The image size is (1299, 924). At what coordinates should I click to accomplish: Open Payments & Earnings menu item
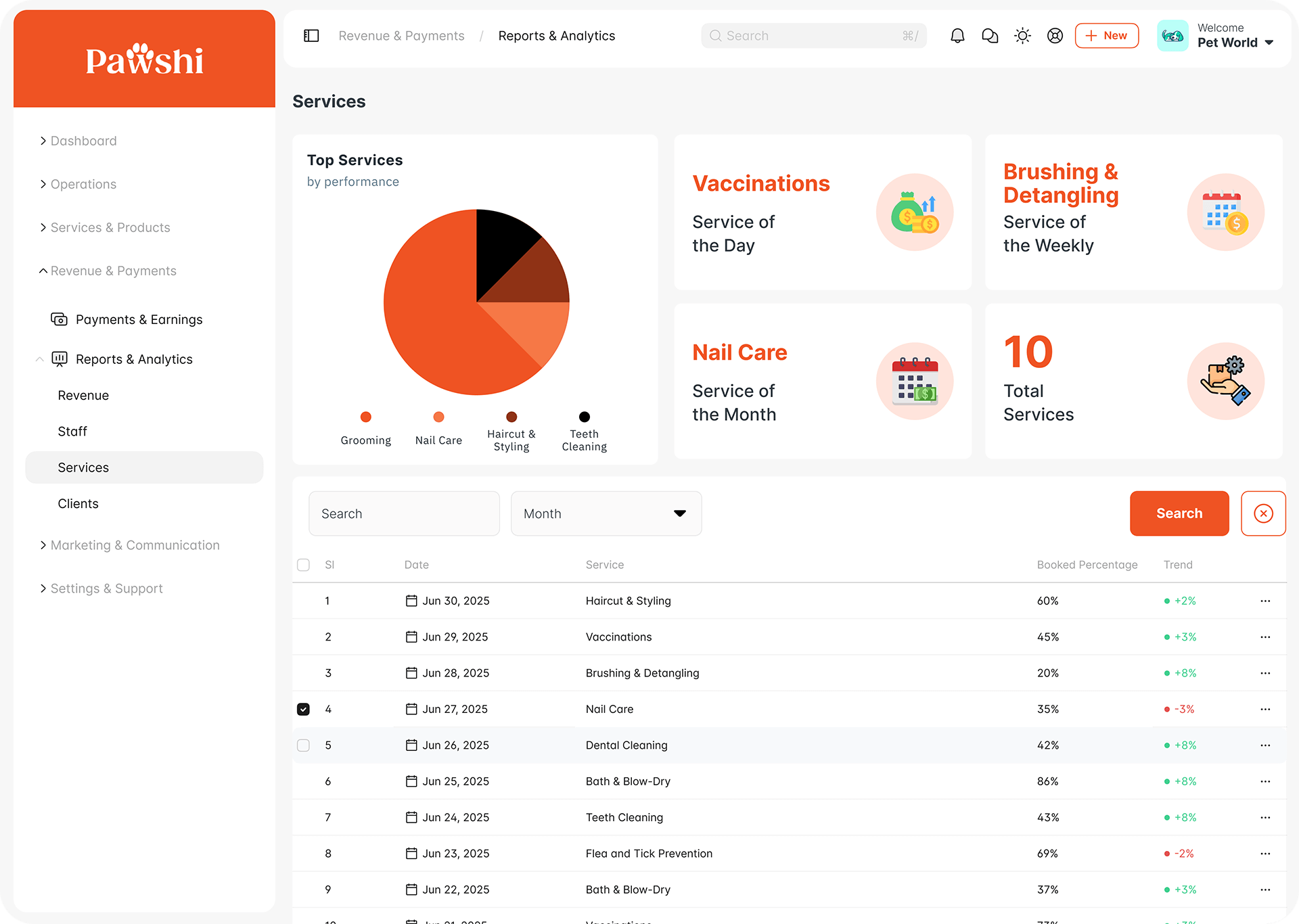coord(139,319)
